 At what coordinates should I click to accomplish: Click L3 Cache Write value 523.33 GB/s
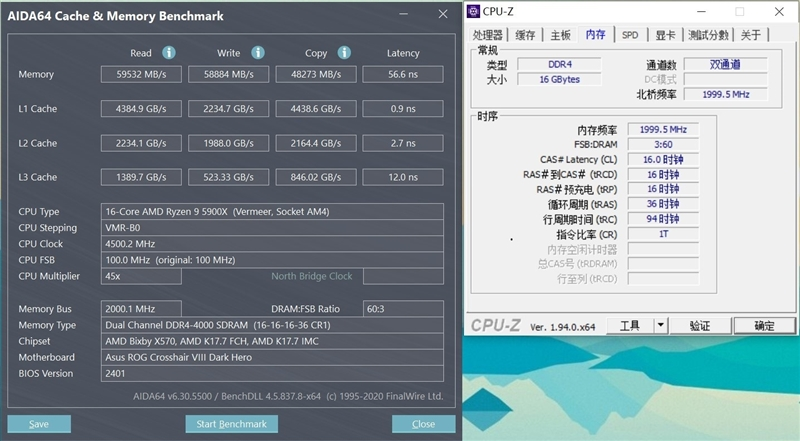point(229,177)
